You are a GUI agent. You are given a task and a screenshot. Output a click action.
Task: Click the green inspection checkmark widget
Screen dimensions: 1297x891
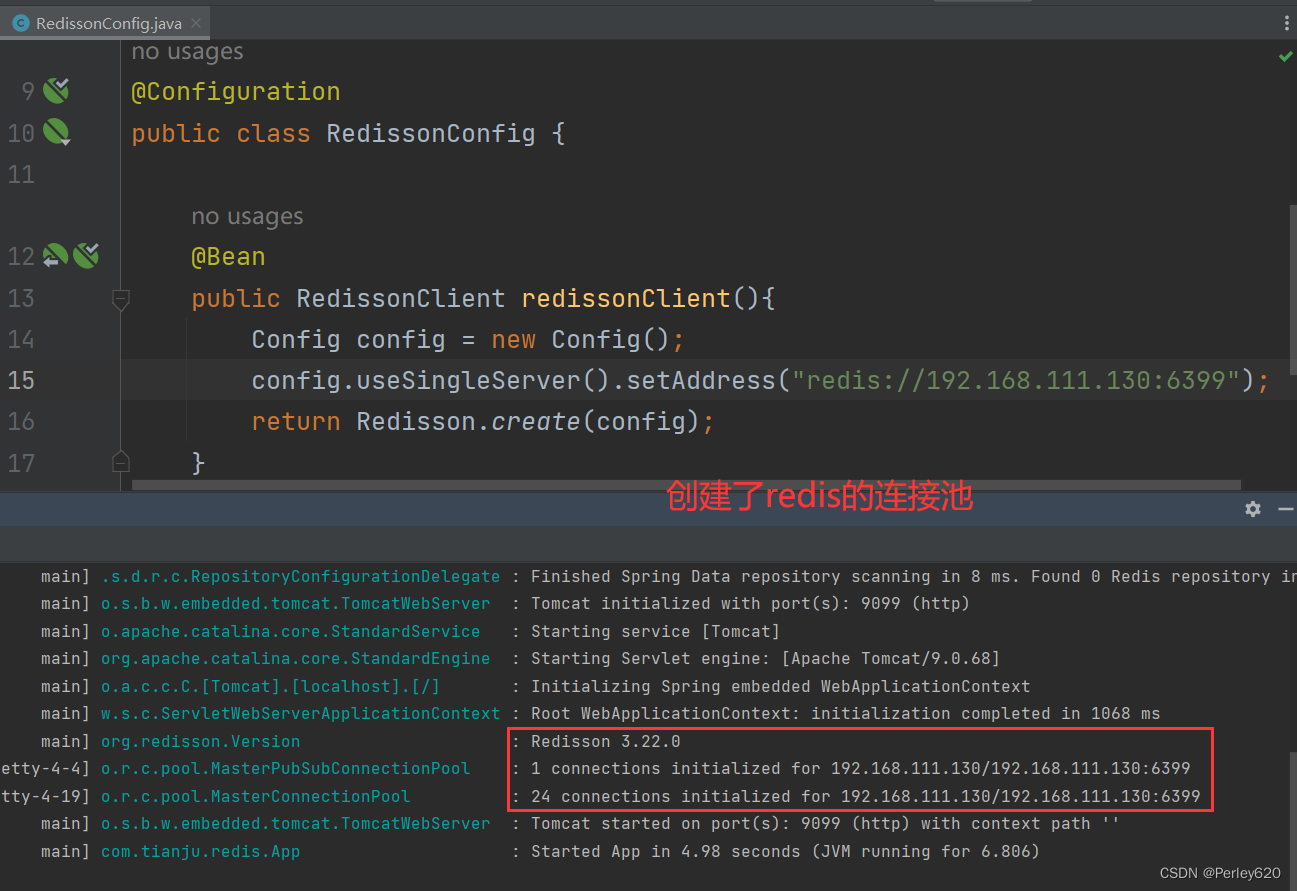[1285, 57]
